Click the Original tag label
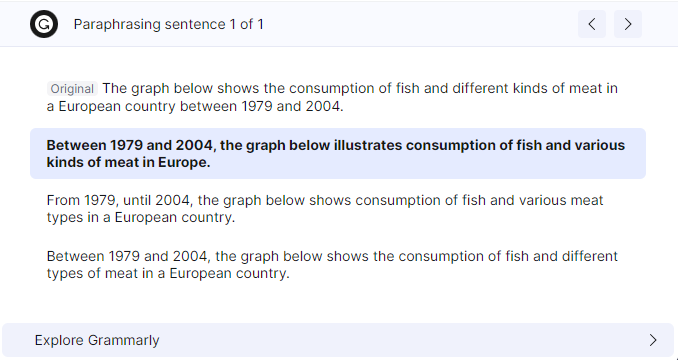Viewport: 678px width, 360px height. 72,89
